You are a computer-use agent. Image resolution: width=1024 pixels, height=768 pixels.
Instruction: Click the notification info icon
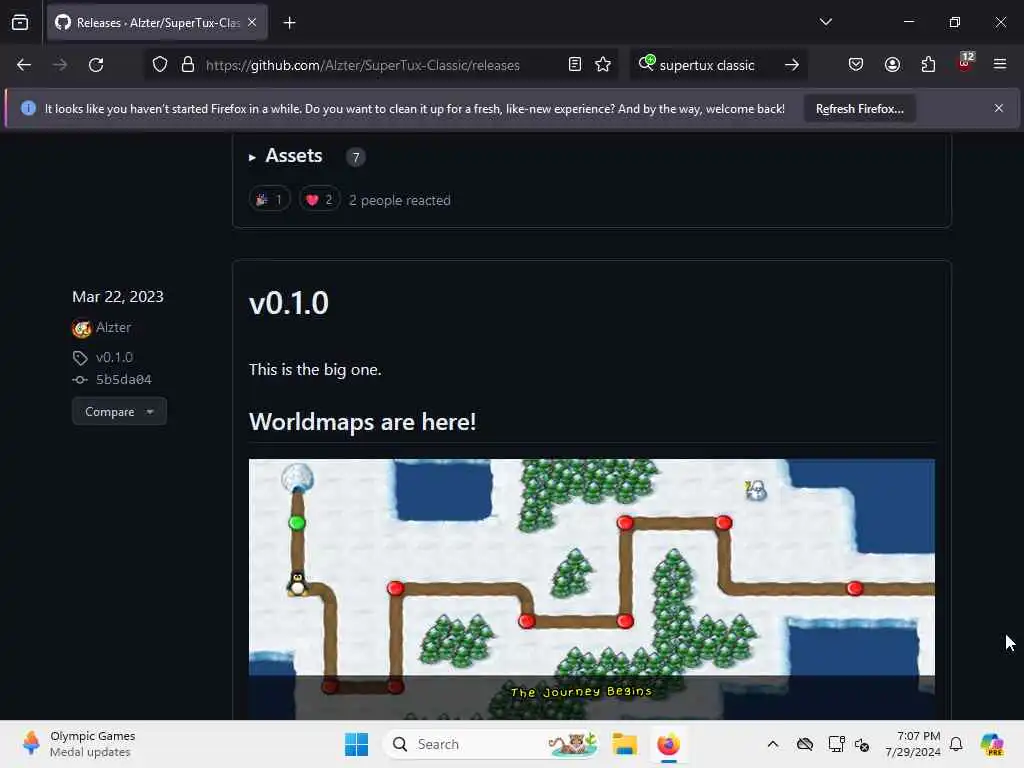(x=28, y=108)
